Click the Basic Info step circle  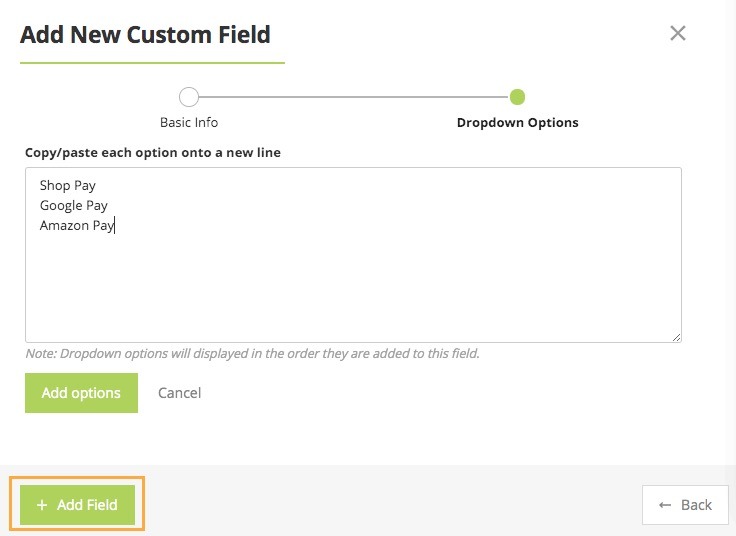point(189,97)
